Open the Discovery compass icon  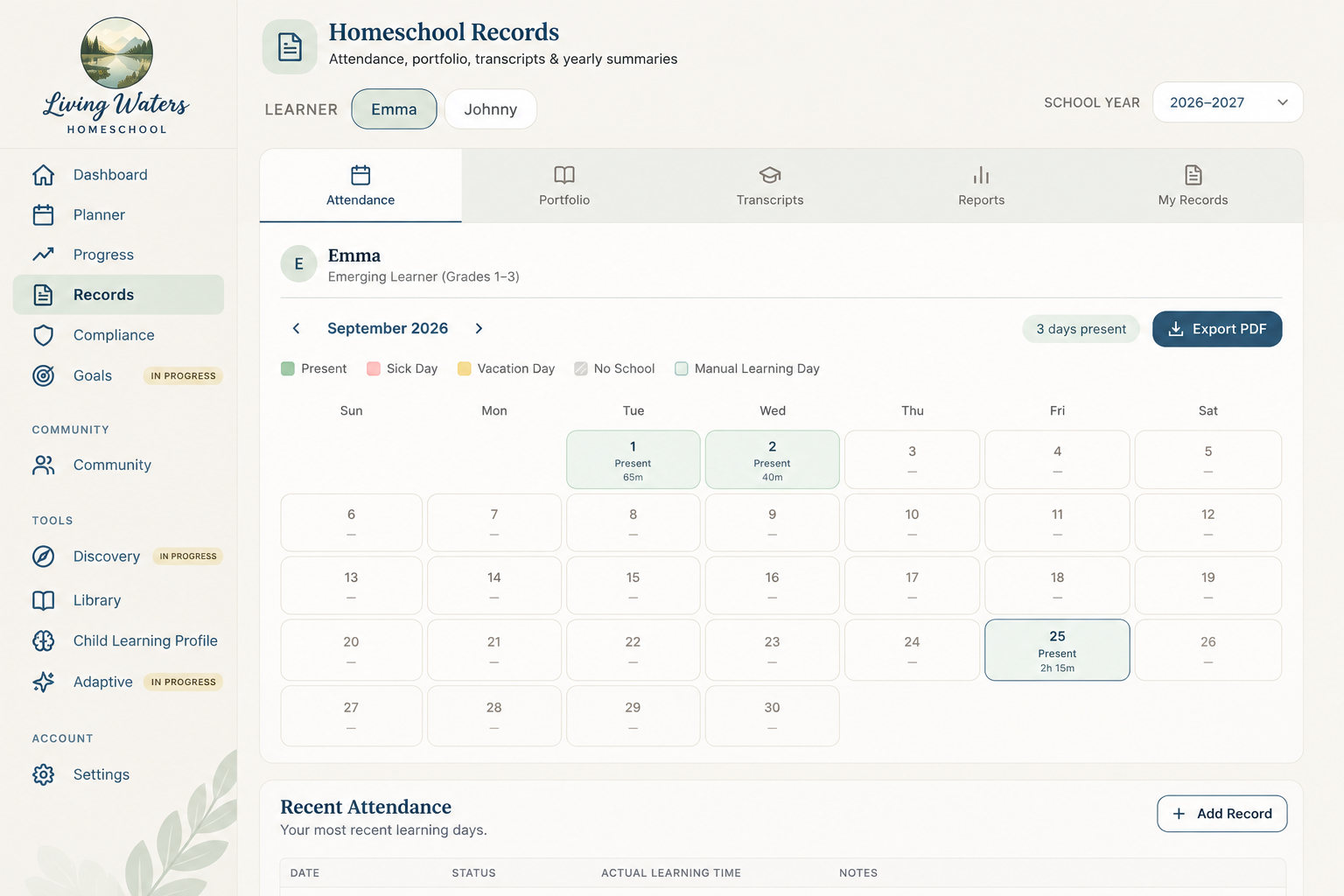[43, 556]
